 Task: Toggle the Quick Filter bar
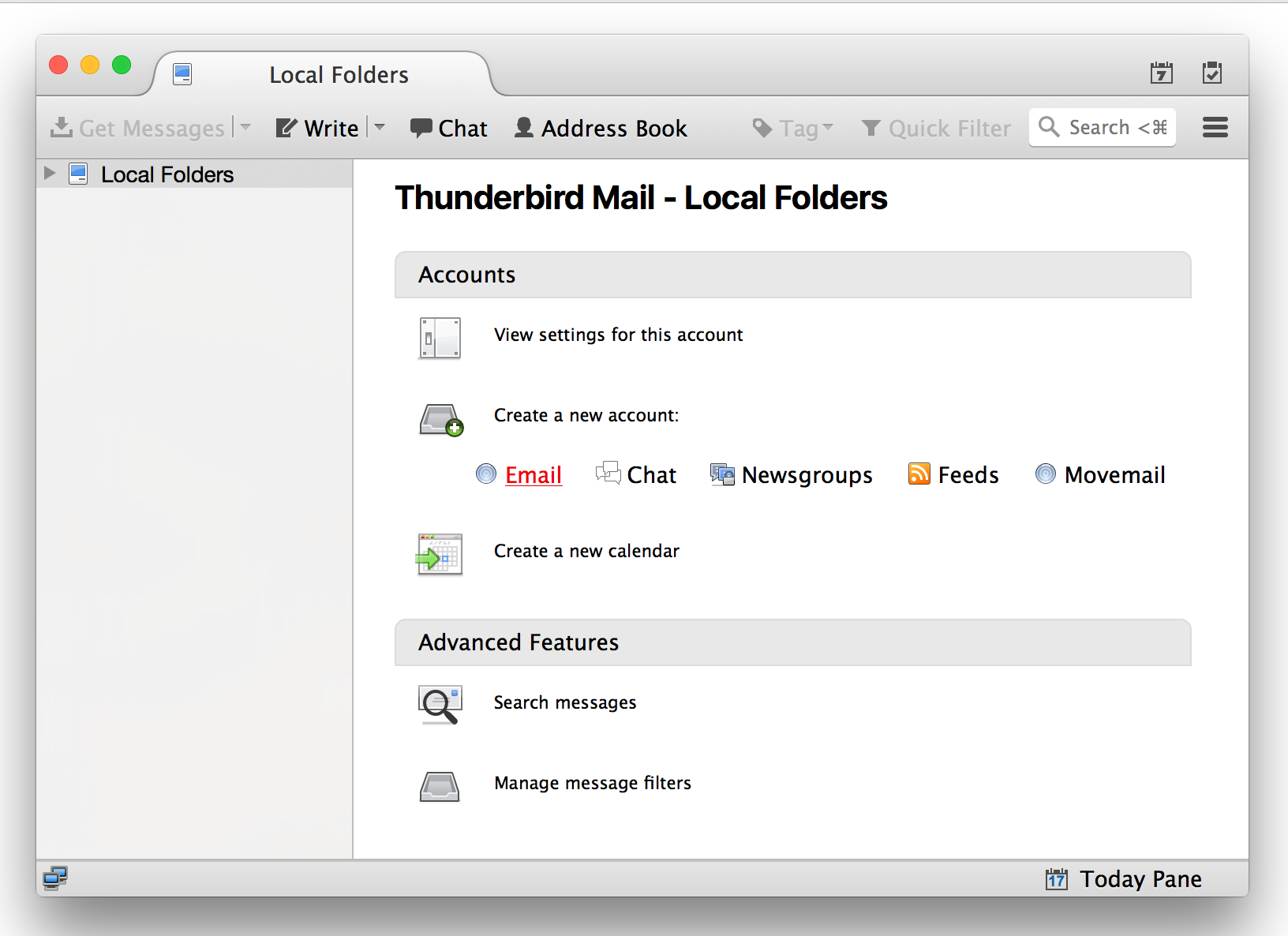click(936, 128)
